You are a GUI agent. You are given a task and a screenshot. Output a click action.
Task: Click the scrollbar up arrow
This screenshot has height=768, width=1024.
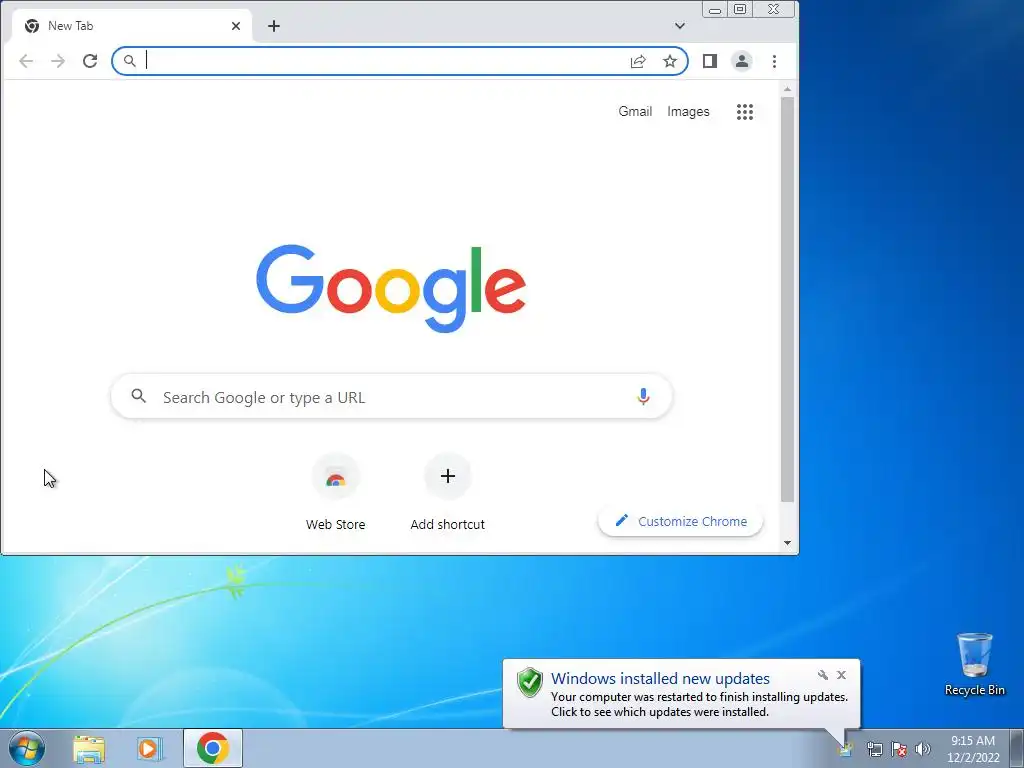point(788,89)
